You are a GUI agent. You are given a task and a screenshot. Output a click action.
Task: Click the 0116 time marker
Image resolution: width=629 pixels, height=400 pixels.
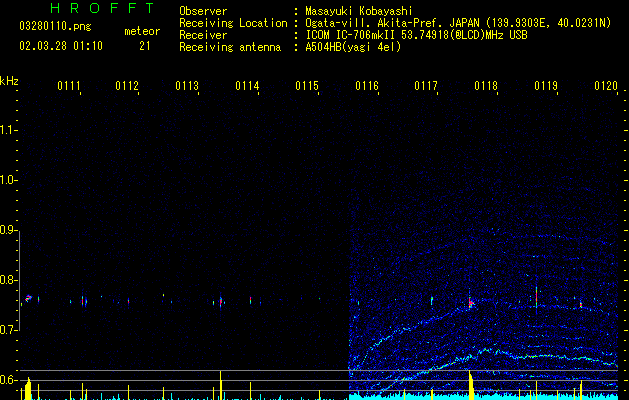(x=367, y=86)
